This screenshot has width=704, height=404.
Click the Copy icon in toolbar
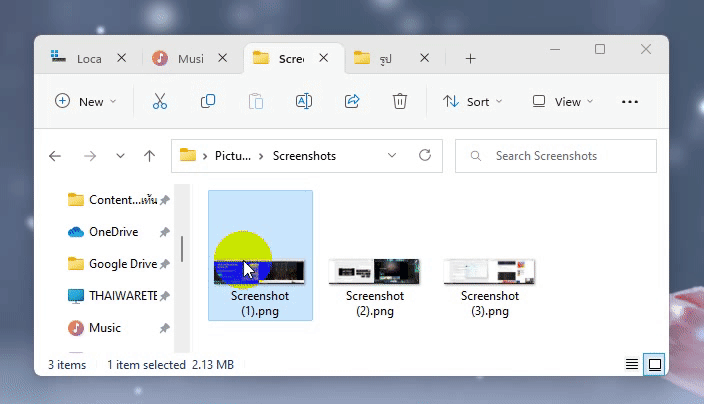coord(208,101)
